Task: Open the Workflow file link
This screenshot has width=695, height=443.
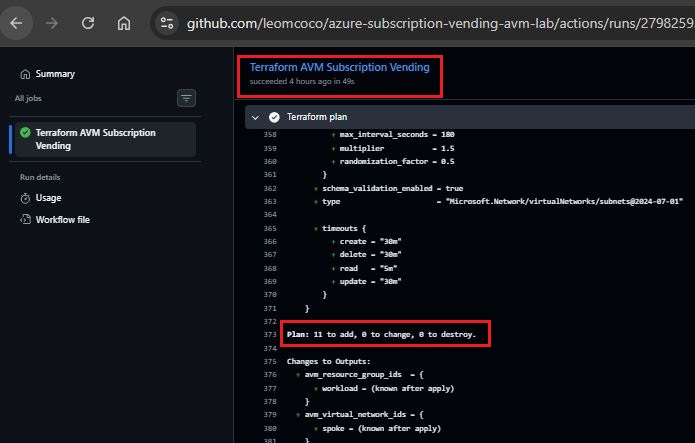Action: point(62,220)
